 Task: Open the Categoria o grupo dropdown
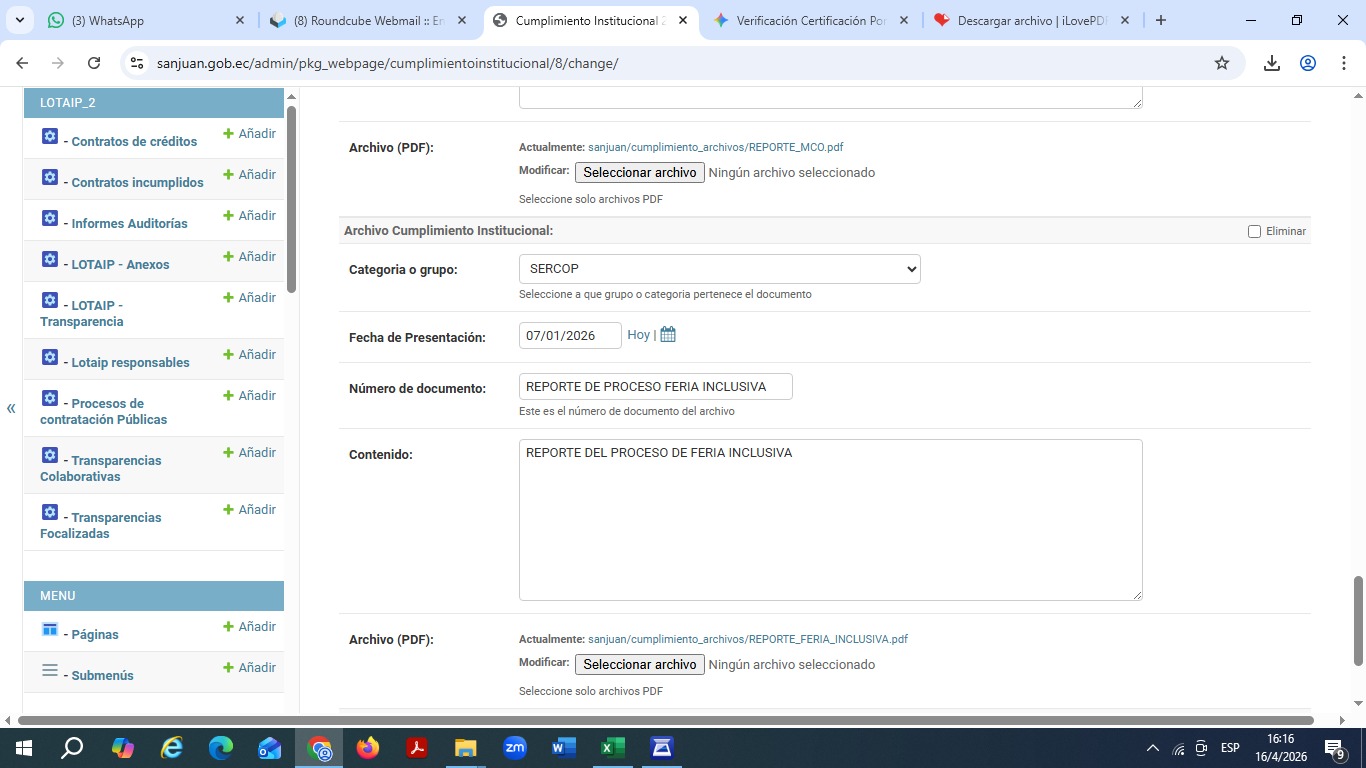(x=719, y=269)
